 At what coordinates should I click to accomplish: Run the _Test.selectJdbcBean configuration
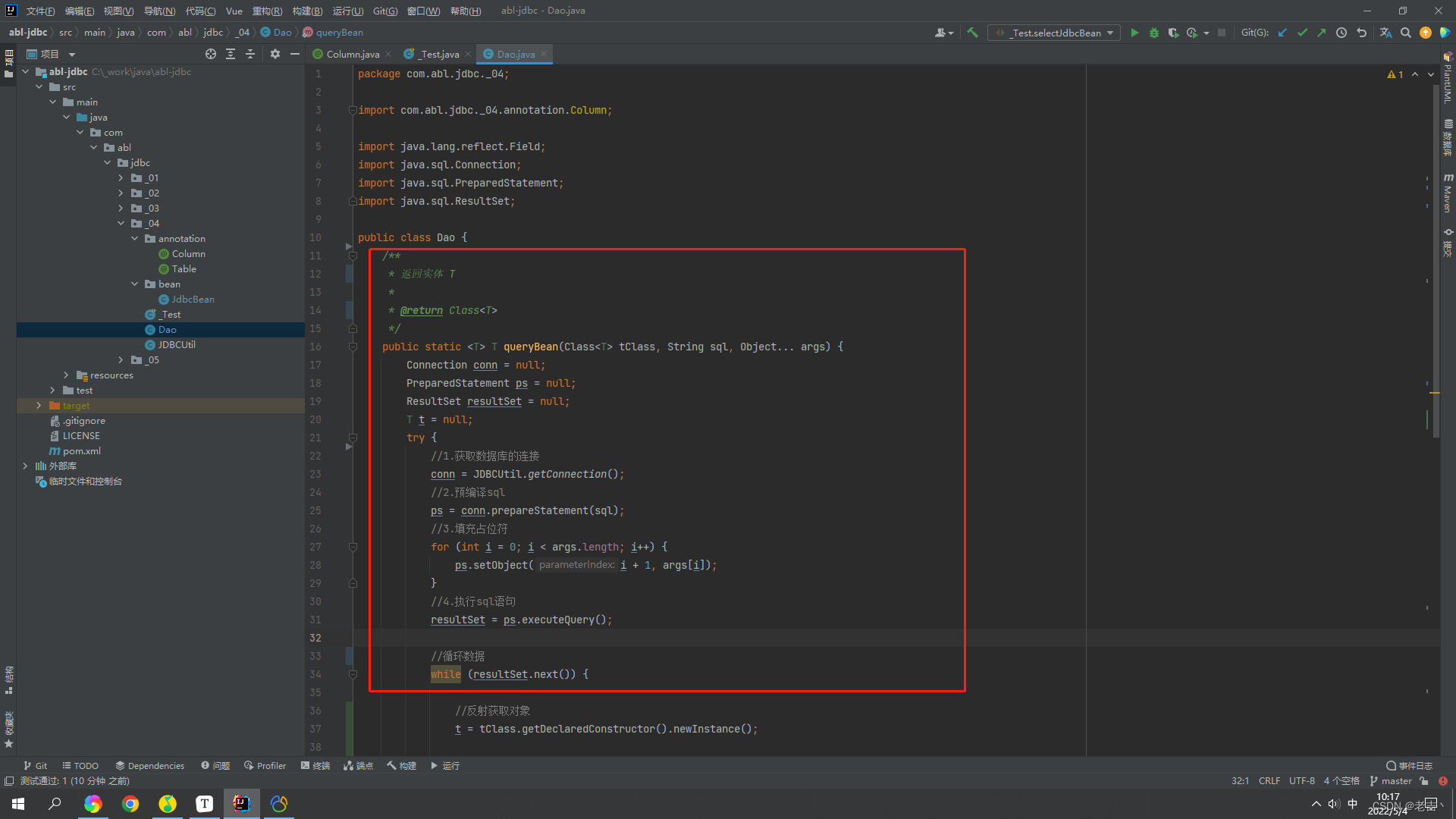(x=1134, y=33)
